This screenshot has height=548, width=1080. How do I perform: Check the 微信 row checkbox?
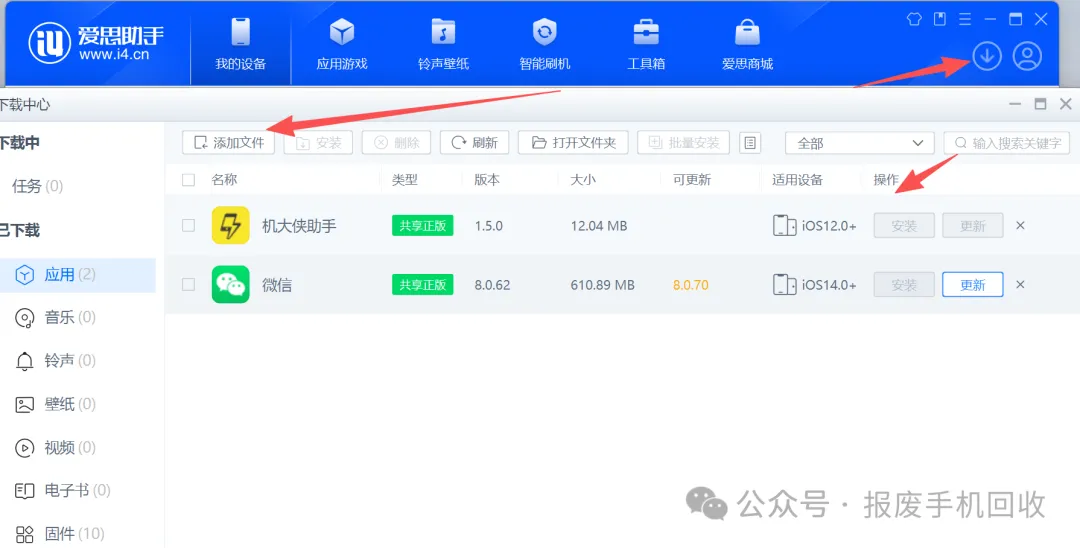click(188, 284)
